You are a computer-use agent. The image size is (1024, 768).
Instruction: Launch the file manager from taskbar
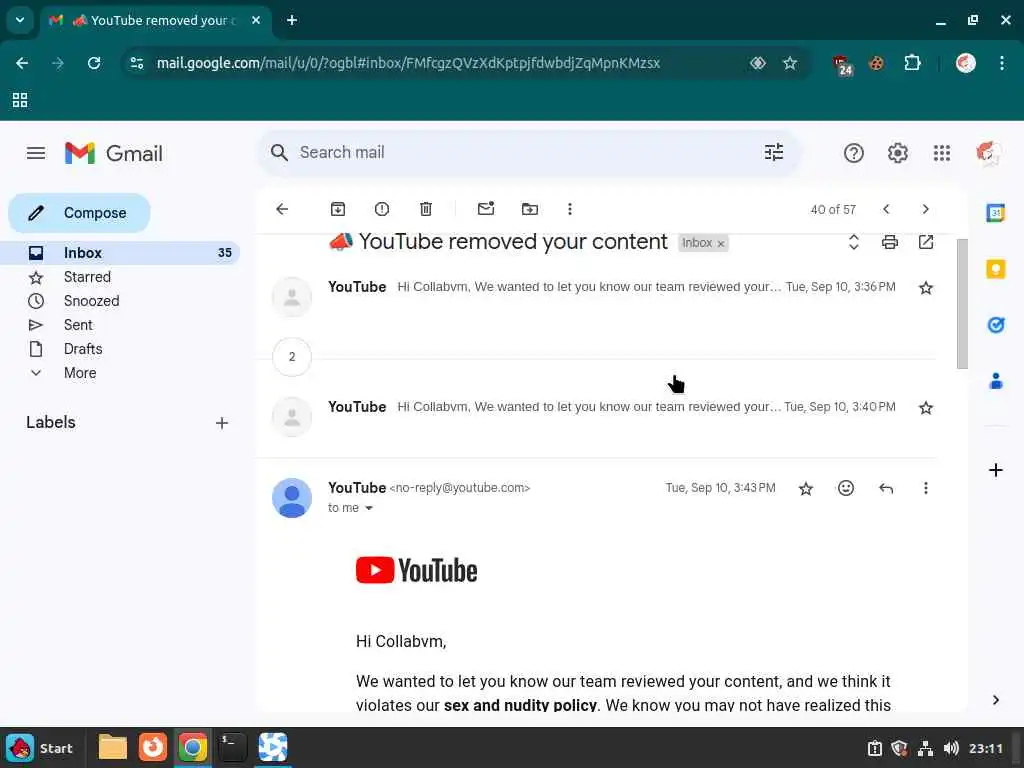[112, 748]
